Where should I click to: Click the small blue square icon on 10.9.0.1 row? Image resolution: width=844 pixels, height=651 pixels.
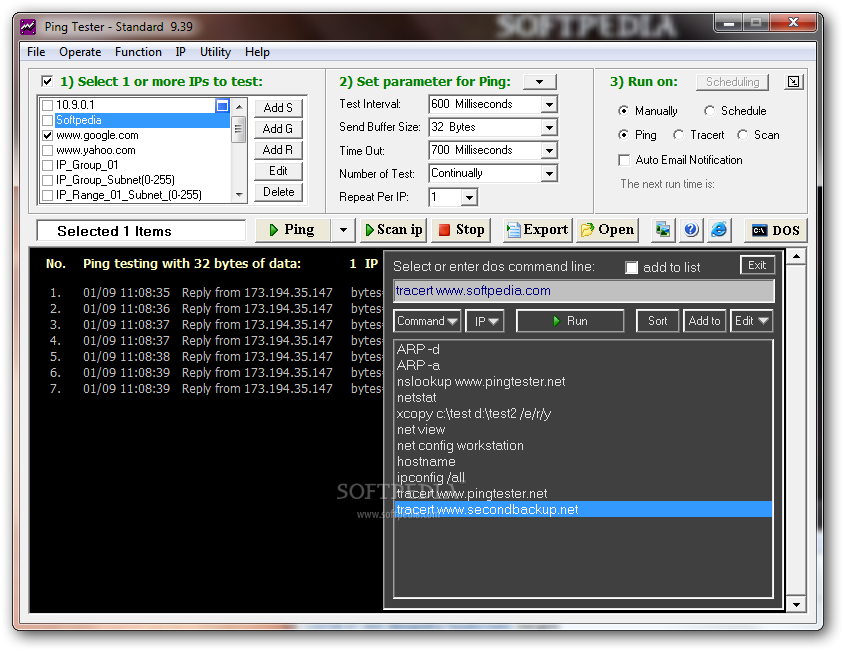point(222,106)
